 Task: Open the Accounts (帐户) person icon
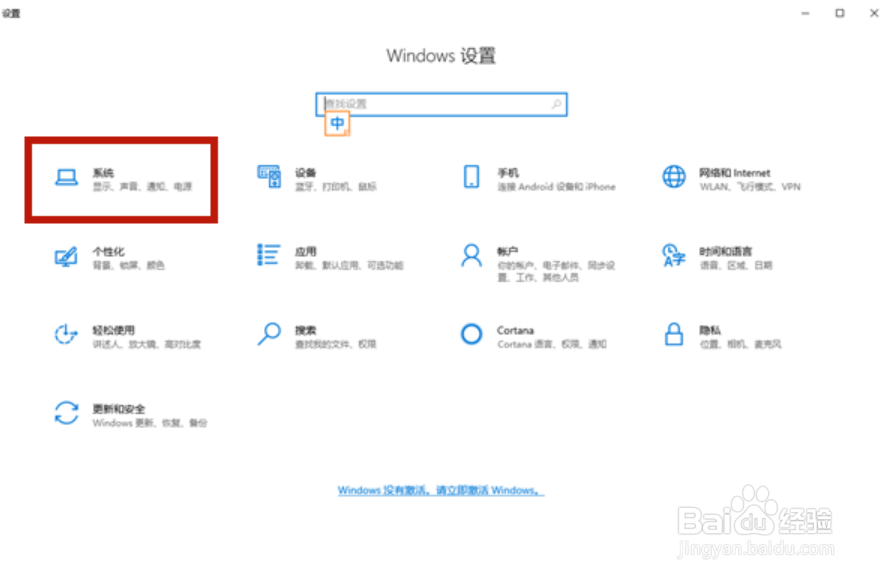pos(471,256)
